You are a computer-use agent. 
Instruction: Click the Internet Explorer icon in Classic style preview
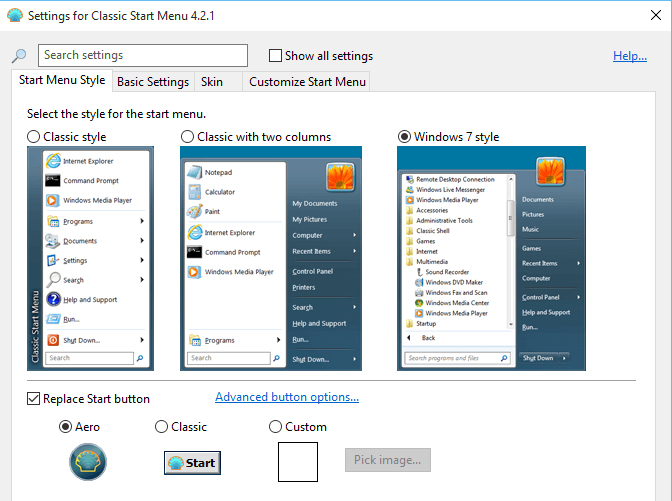(52, 160)
